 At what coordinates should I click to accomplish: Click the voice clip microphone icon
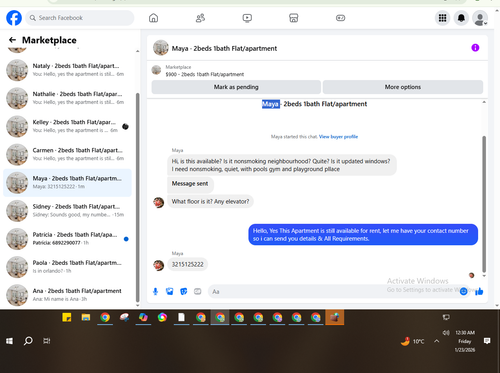155,292
